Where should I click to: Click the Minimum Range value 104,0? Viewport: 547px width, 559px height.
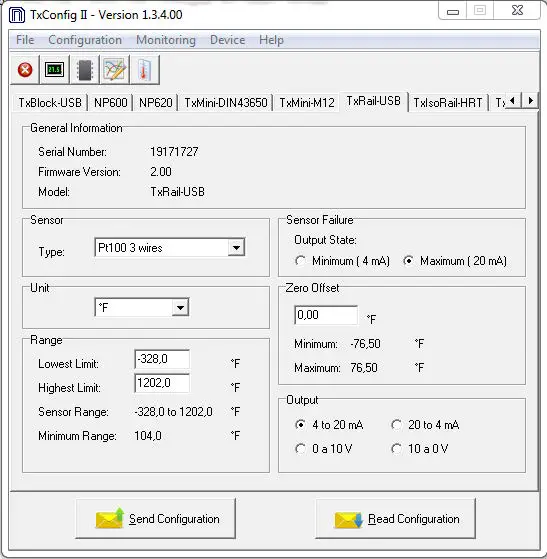coord(148,436)
